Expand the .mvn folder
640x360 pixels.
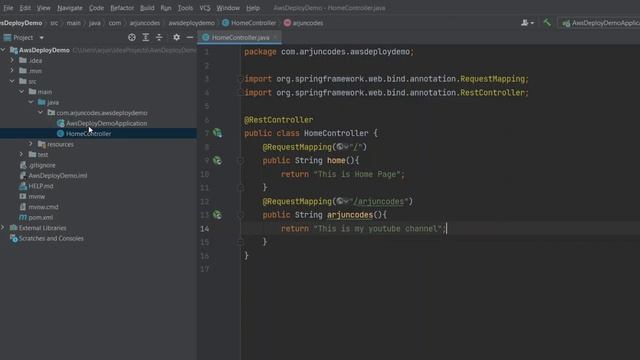pos(12,71)
